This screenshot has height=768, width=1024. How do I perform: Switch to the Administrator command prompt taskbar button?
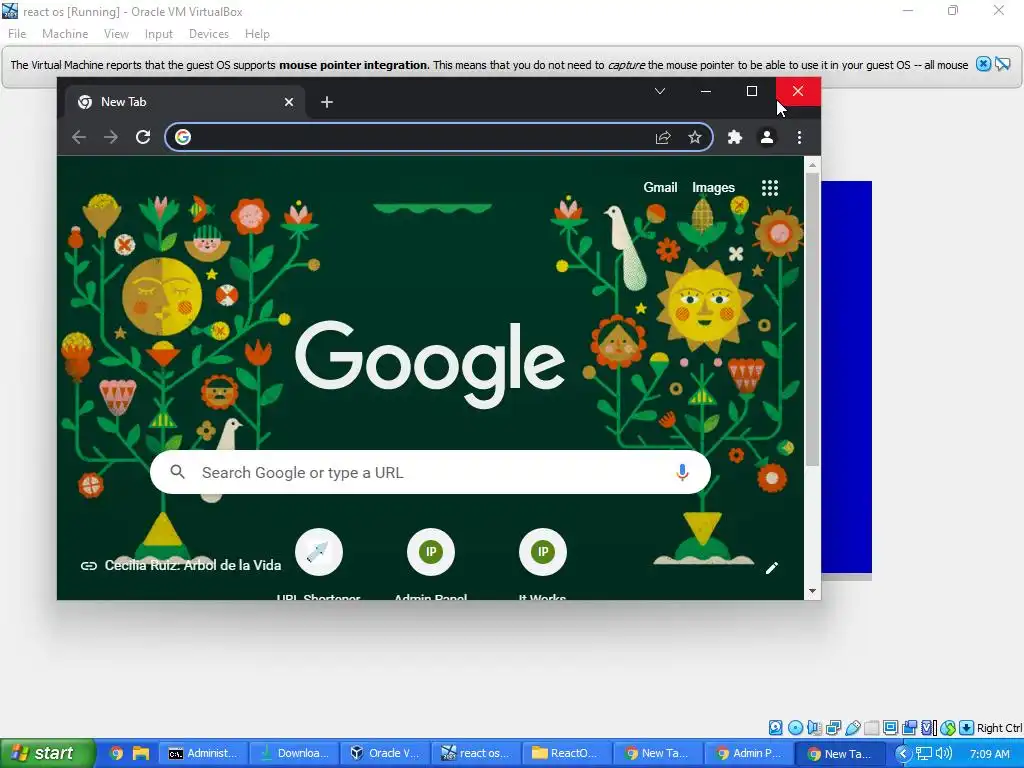pyautogui.click(x=204, y=753)
